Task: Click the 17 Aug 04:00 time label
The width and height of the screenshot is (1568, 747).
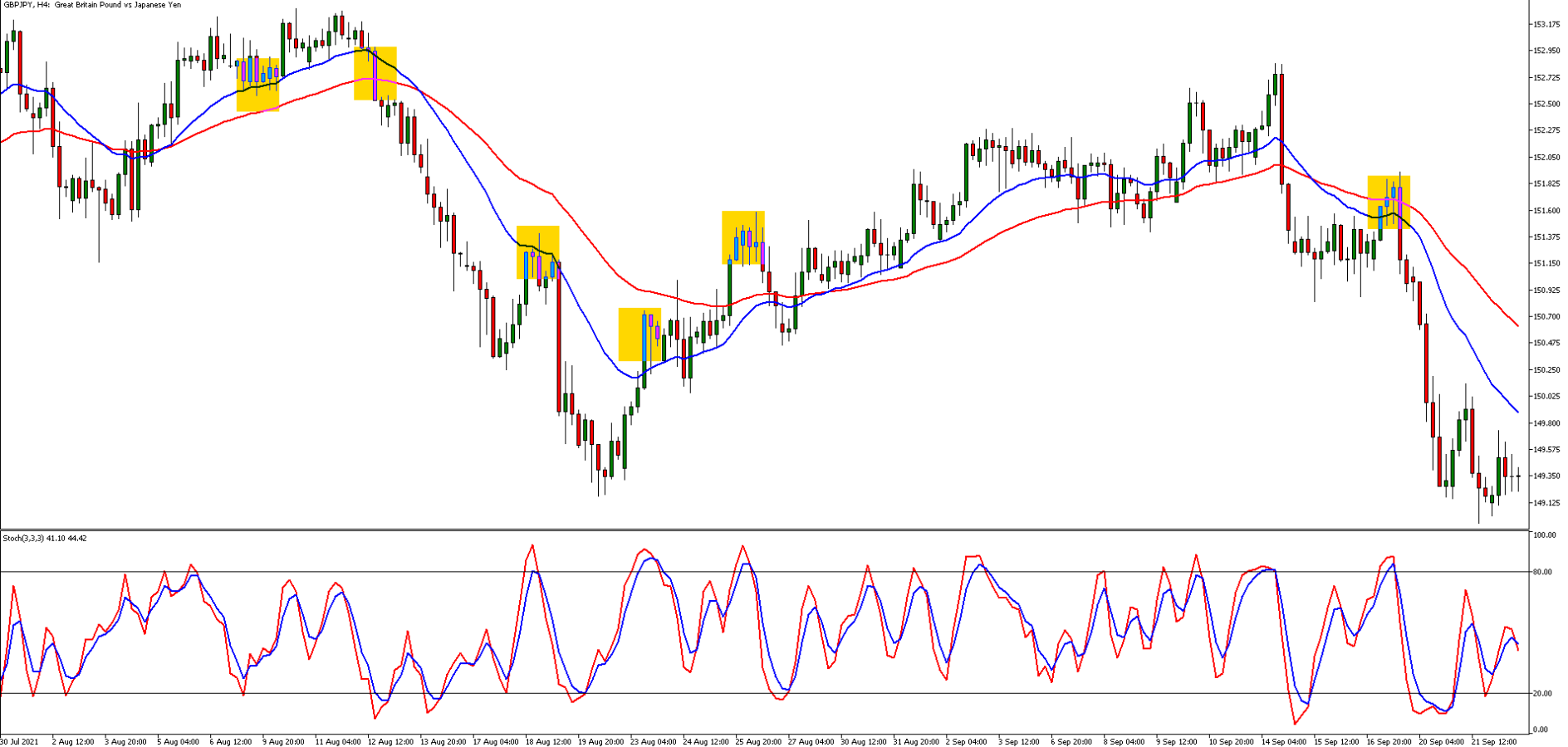Action: coord(497,741)
